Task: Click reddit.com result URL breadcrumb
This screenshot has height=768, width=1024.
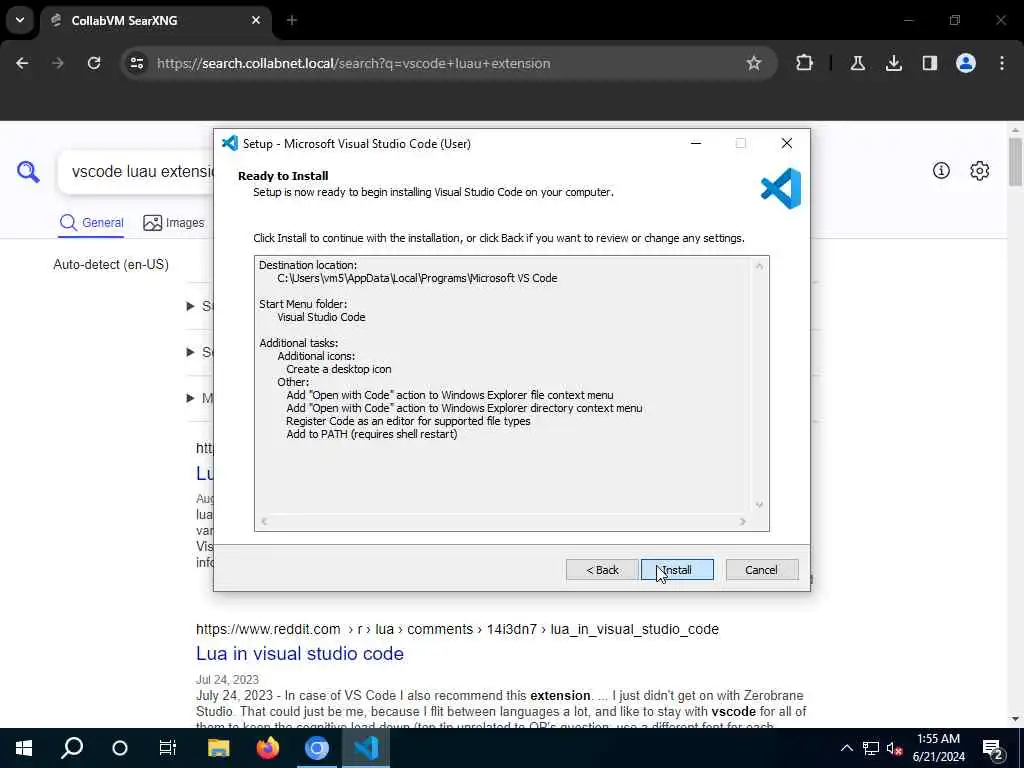Action: (457, 630)
